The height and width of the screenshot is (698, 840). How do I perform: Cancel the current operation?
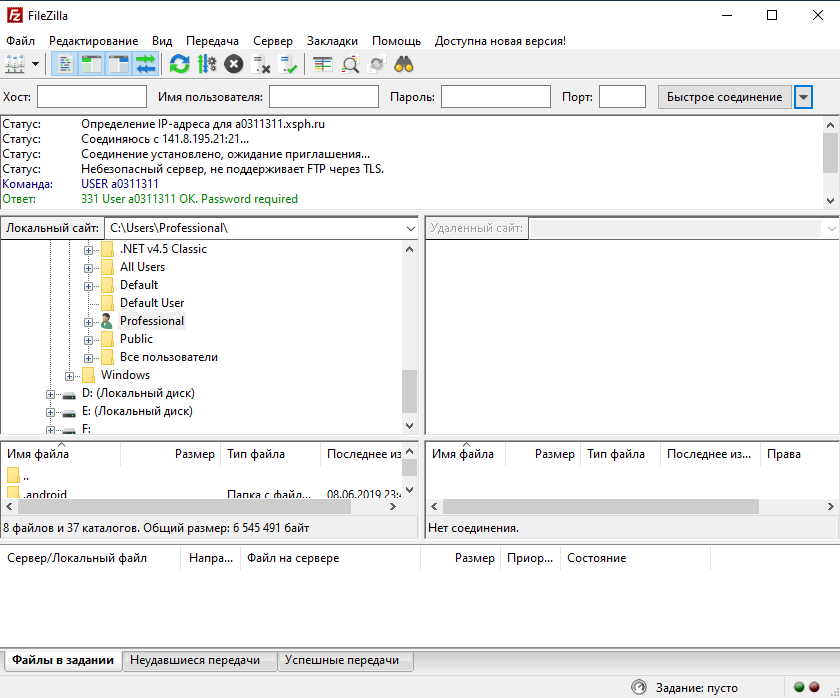pyautogui.click(x=234, y=65)
